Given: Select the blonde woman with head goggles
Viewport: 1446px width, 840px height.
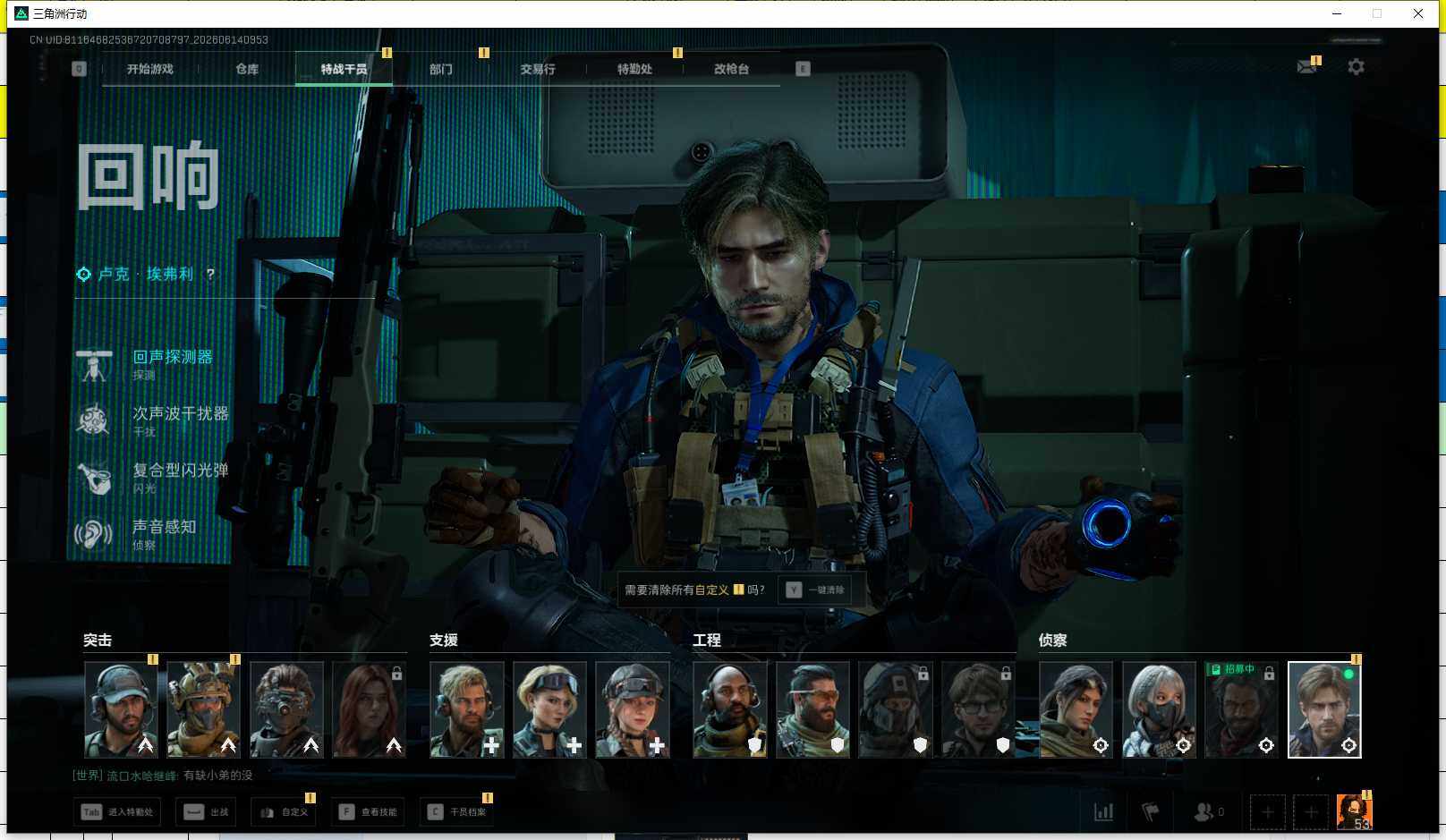Looking at the screenshot, I should pos(549,709).
